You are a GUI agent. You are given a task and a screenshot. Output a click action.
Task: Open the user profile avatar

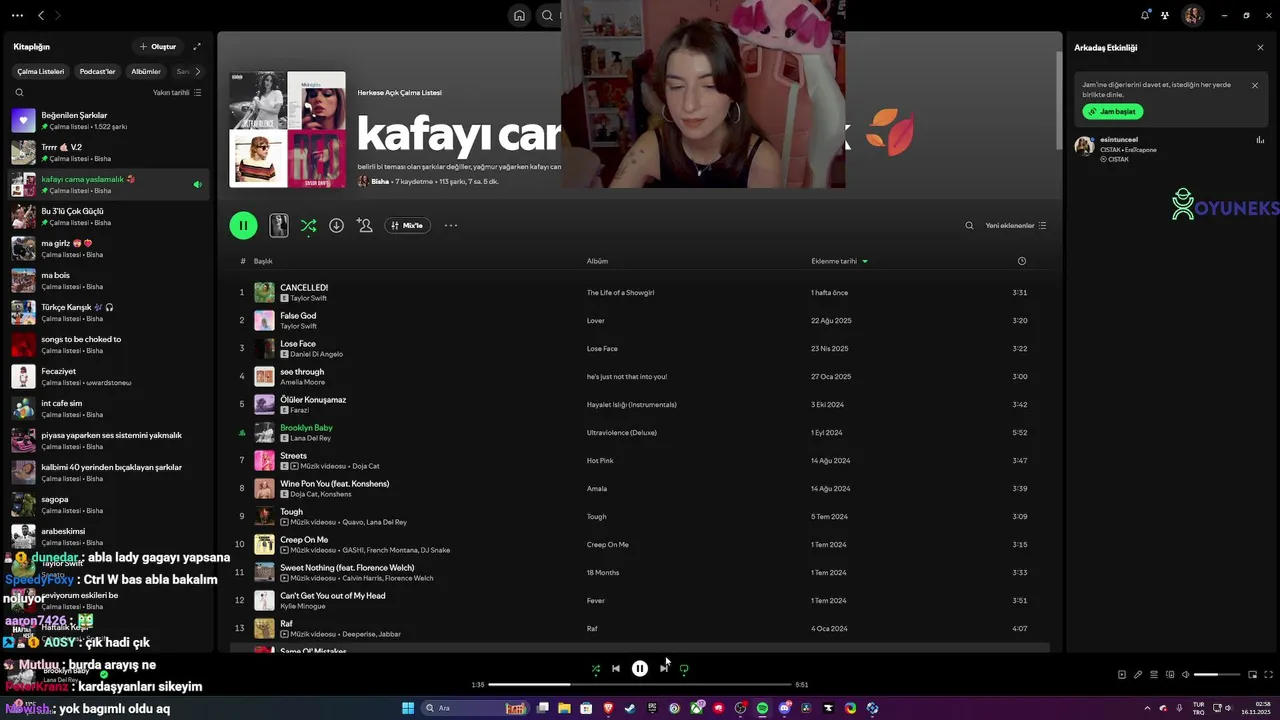click(x=1192, y=15)
